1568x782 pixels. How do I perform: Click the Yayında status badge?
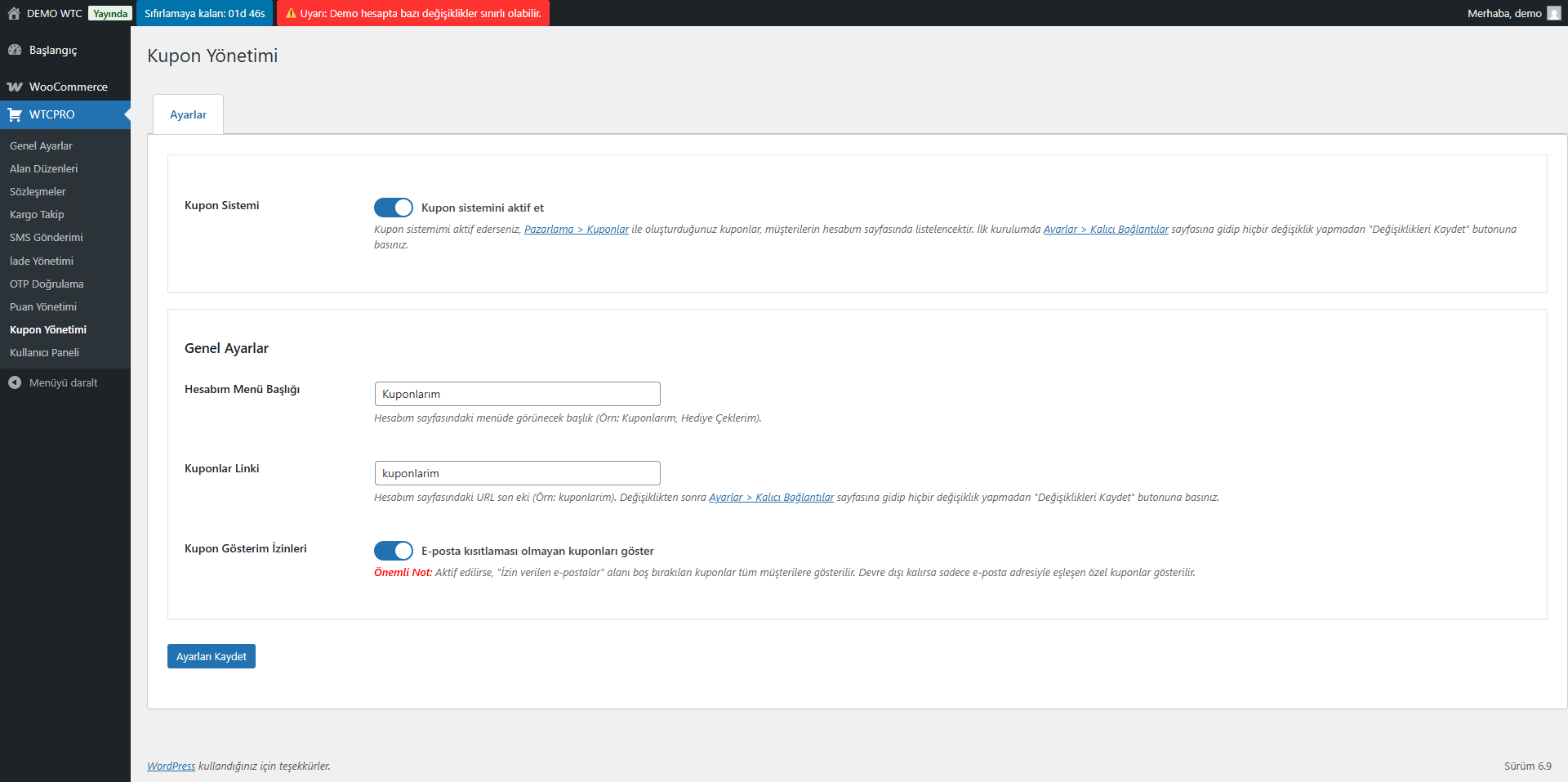[110, 13]
